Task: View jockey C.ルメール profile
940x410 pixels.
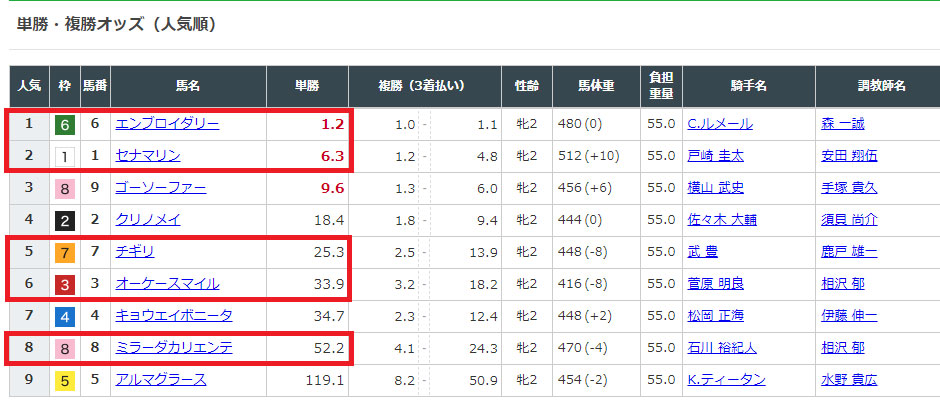Action: pyautogui.click(x=720, y=124)
